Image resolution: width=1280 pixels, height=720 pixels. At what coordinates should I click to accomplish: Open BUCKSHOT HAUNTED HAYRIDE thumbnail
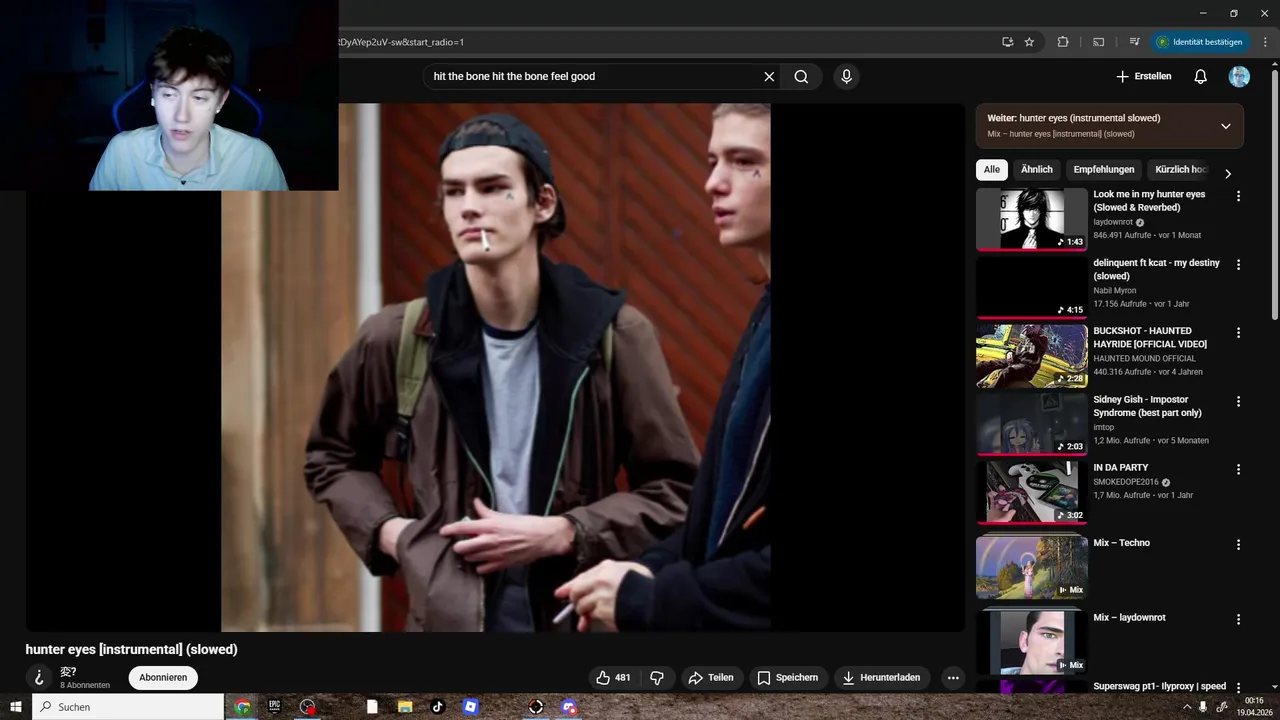(x=1031, y=355)
